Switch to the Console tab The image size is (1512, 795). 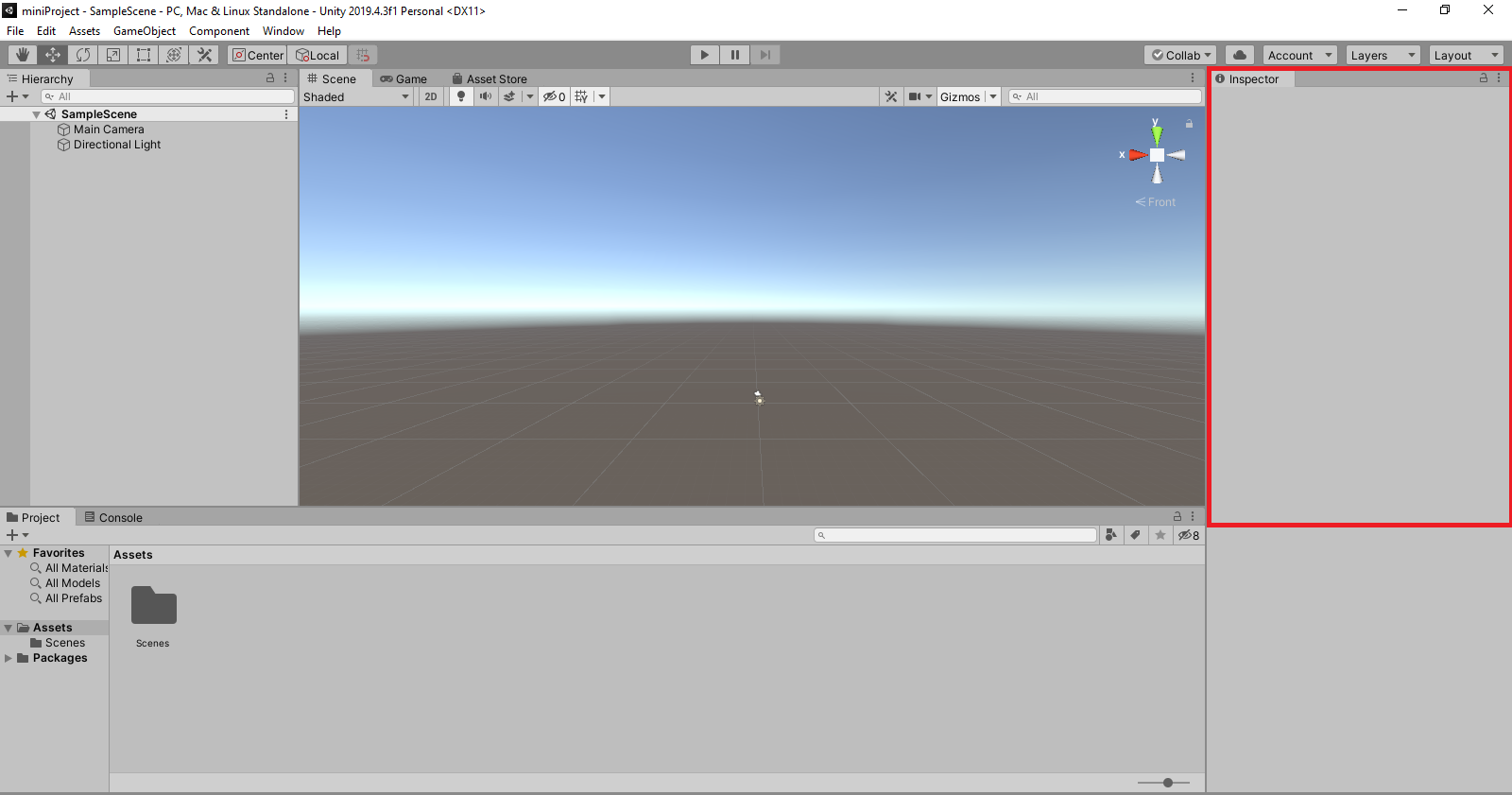(113, 517)
